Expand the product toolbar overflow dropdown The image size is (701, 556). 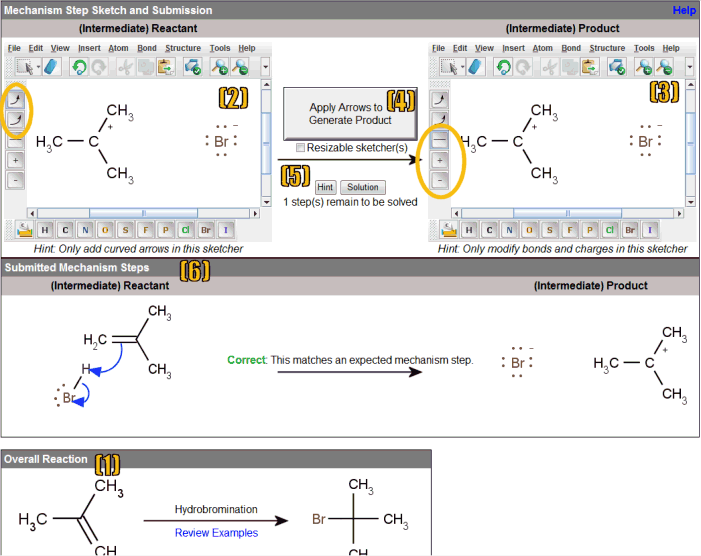690,66
